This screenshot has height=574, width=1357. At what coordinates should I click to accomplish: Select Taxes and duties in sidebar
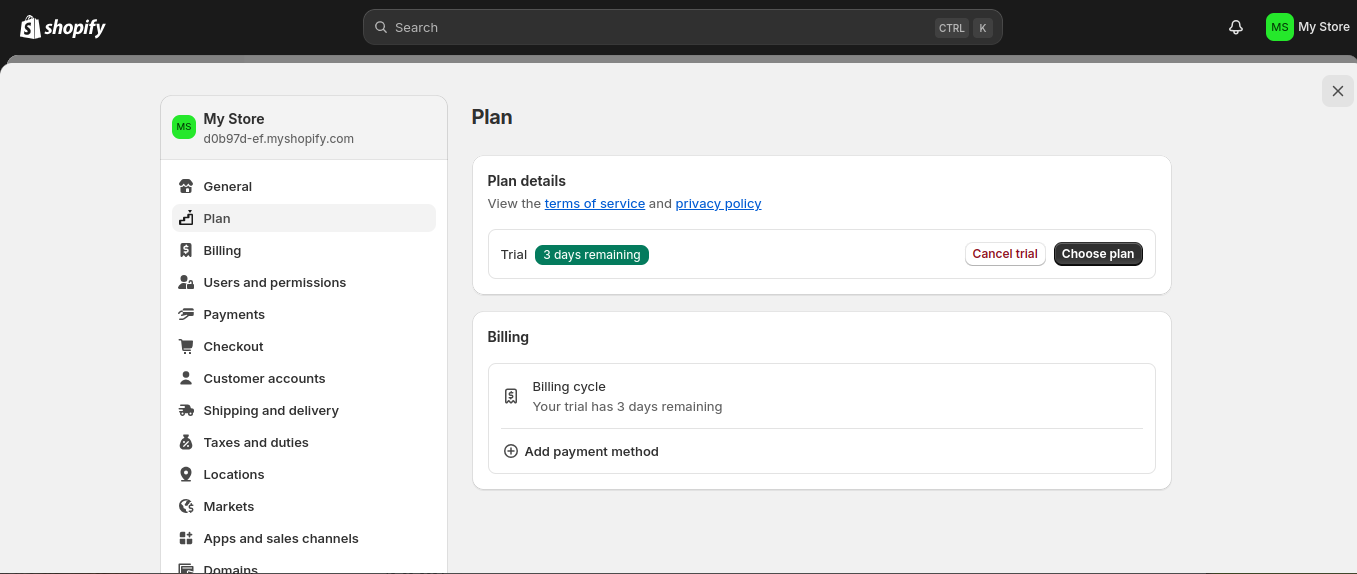(x=255, y=442)
